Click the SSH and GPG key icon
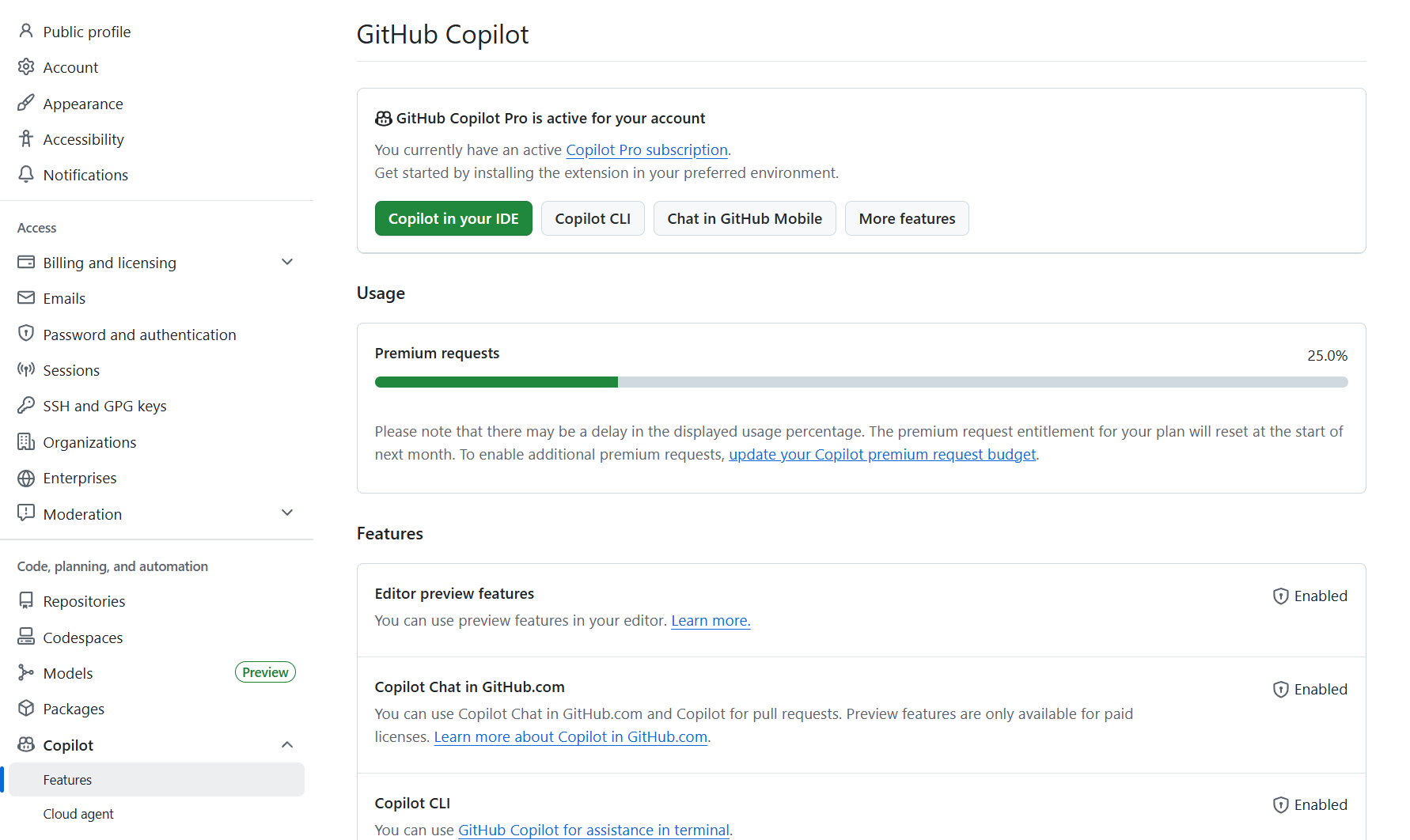The height and width of the screenshot is (840, 1410). (26, 405)
